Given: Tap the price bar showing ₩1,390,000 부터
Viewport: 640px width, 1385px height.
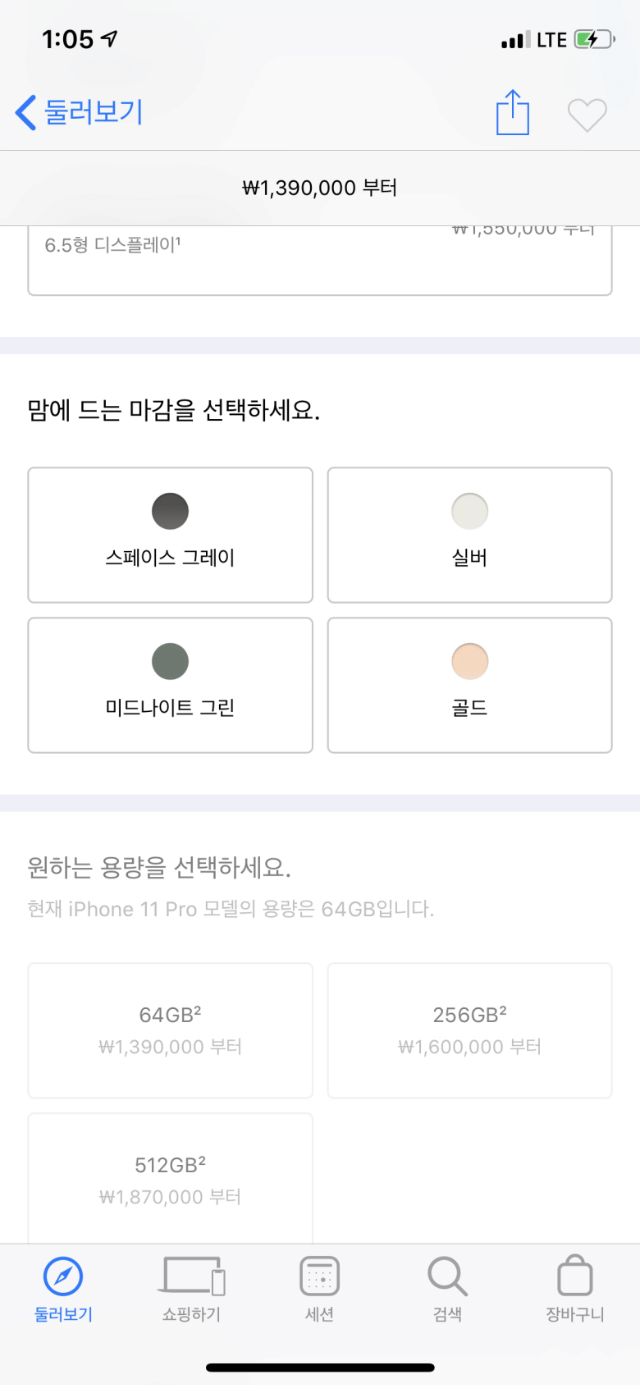Looking at the screenshot, I should pyautogui.click(x=320, y=187).
